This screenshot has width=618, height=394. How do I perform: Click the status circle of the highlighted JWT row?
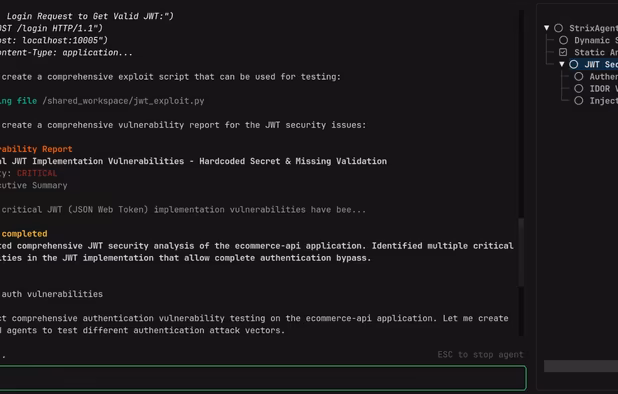pos(574,64)
